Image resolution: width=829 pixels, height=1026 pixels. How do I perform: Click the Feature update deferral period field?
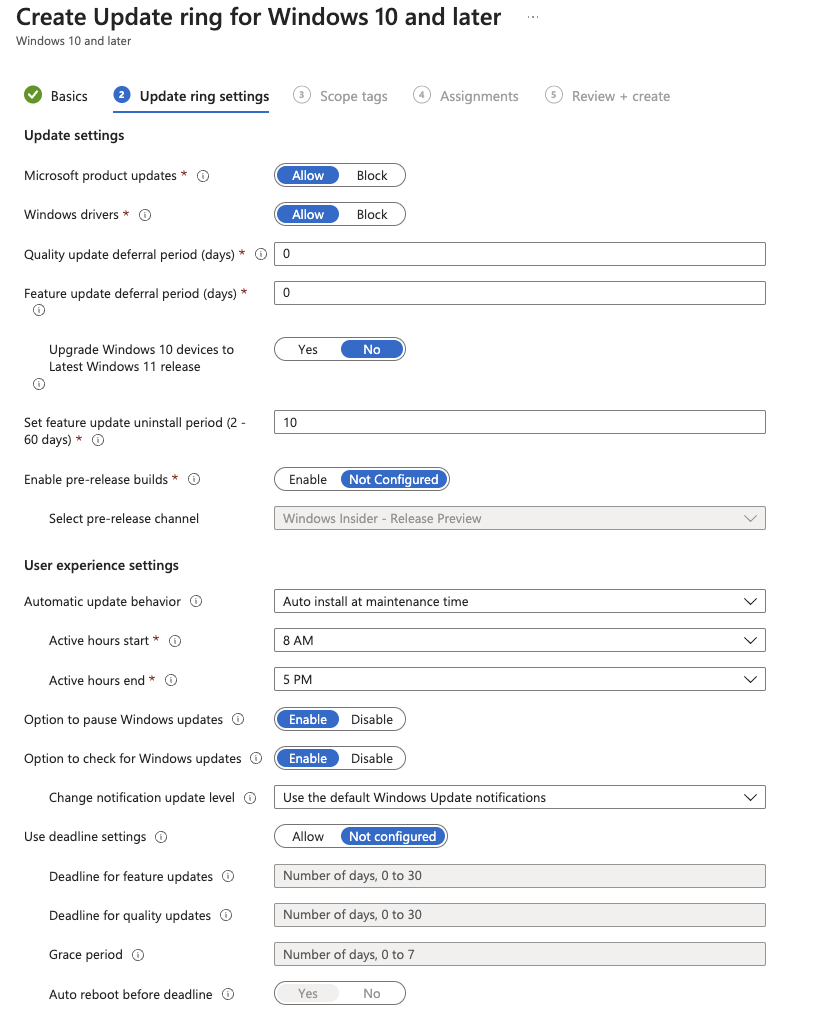coord(519,293)
